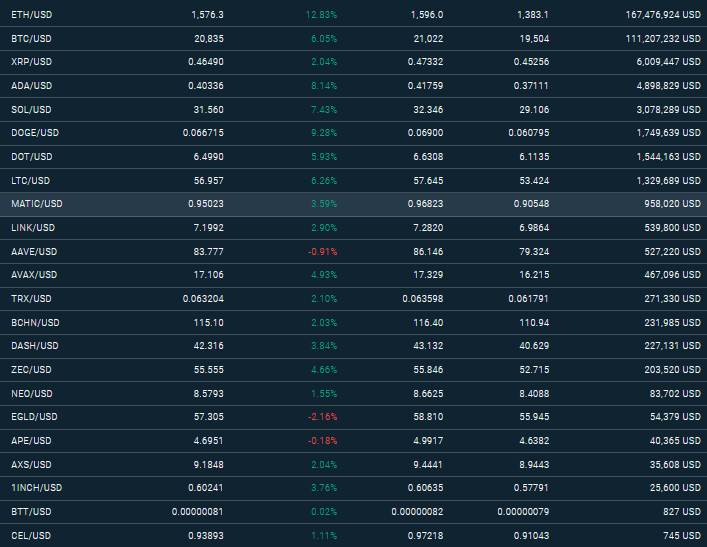Open the XRP/USD market row
Image resolution: width=707 pixels, height=547 pixels.
(x=354, y=62)
